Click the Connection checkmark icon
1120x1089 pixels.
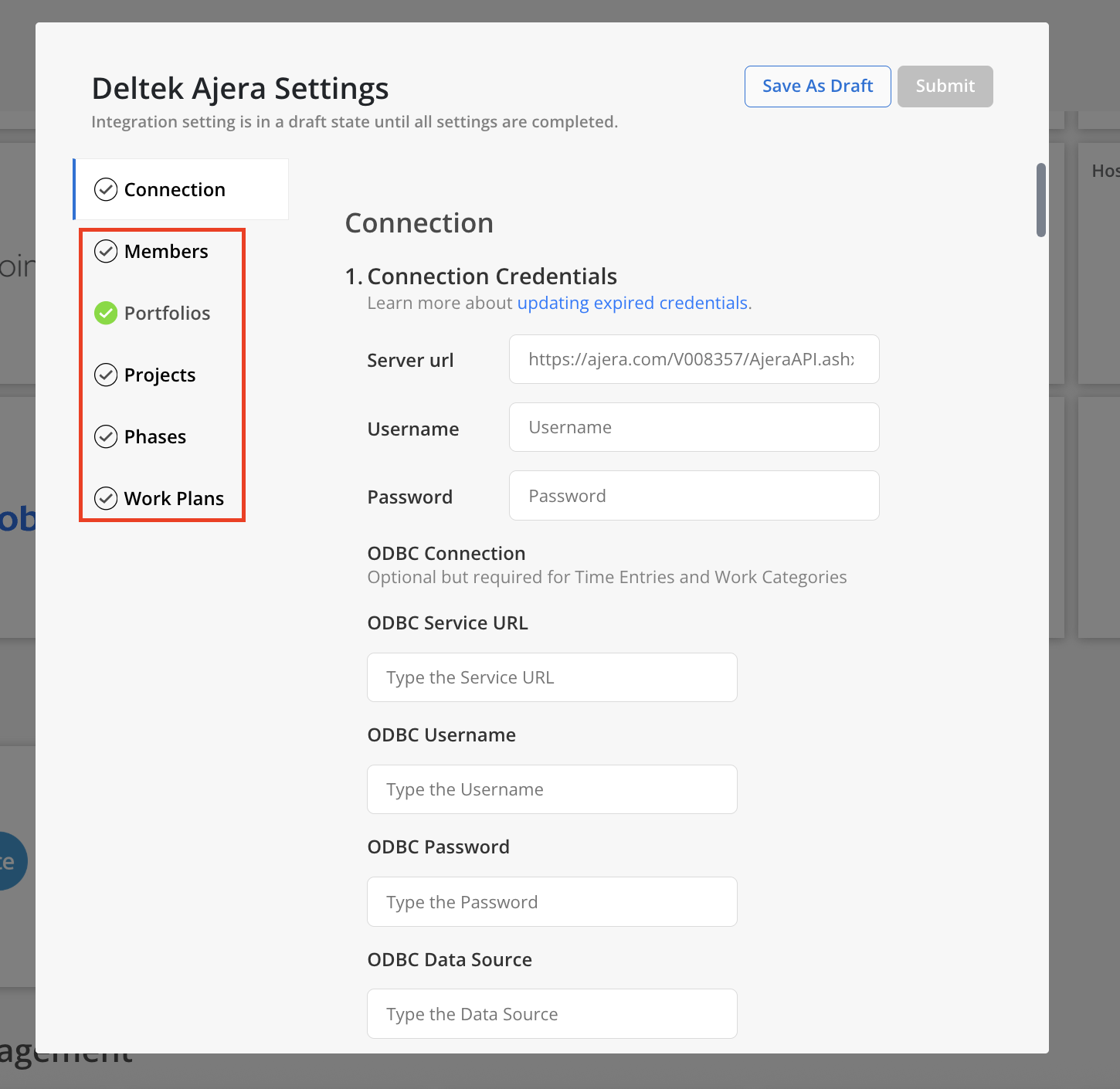tap(106, 189)
